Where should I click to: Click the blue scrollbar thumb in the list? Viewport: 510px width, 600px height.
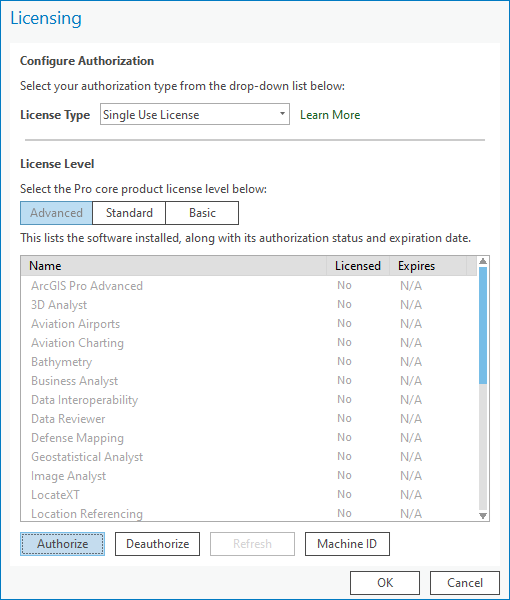[x=483, y=325]
